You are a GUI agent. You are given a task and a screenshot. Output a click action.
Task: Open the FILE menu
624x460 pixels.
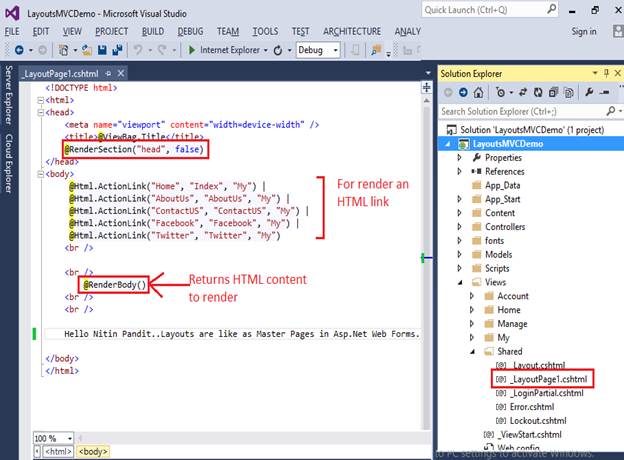coord(12,31)
